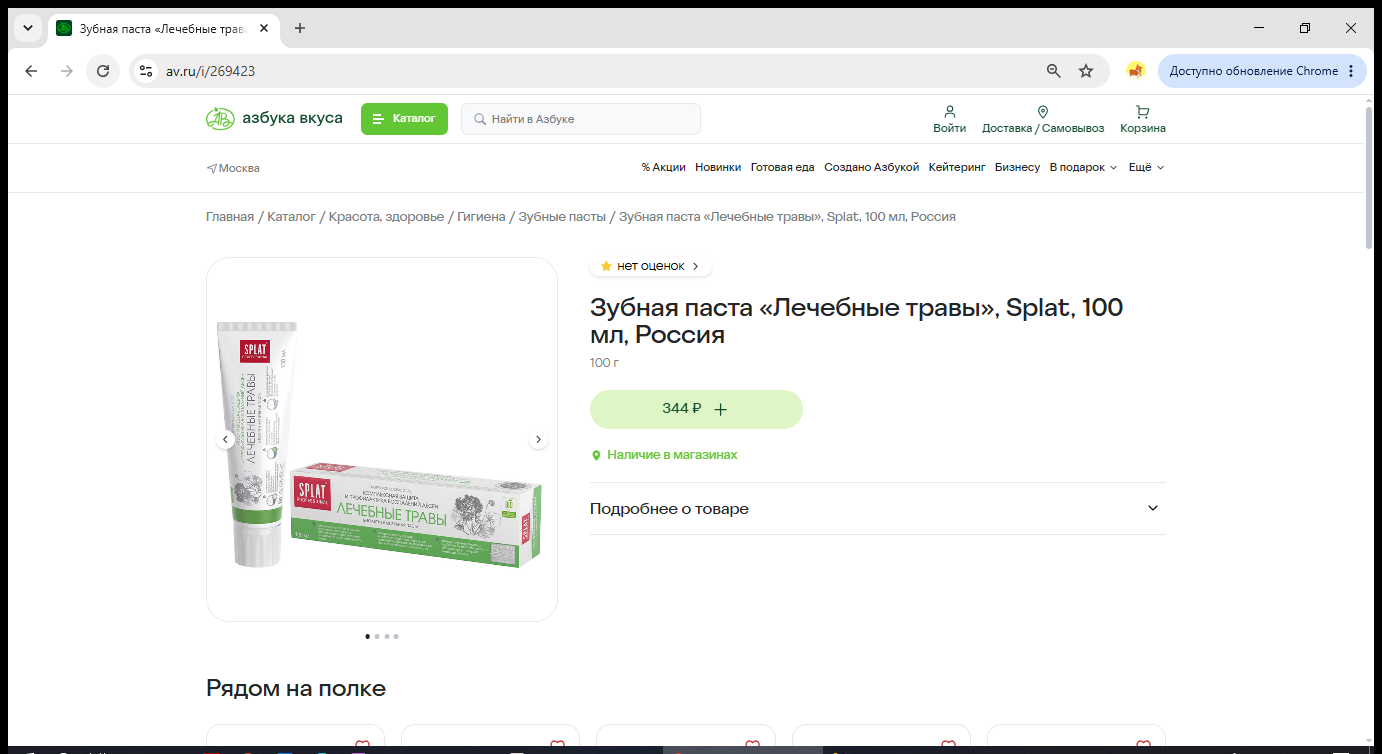Screen dimensions: 1382x754
Task: Close the Зубная паста browser tab
Action: click(264, 28)
